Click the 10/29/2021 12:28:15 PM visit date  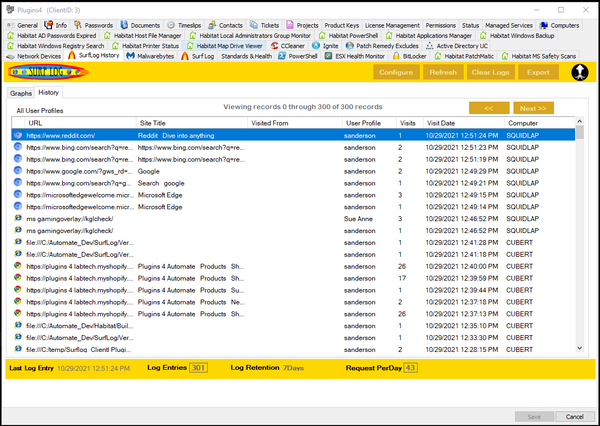pyautogui.click(x=462, y=349)
